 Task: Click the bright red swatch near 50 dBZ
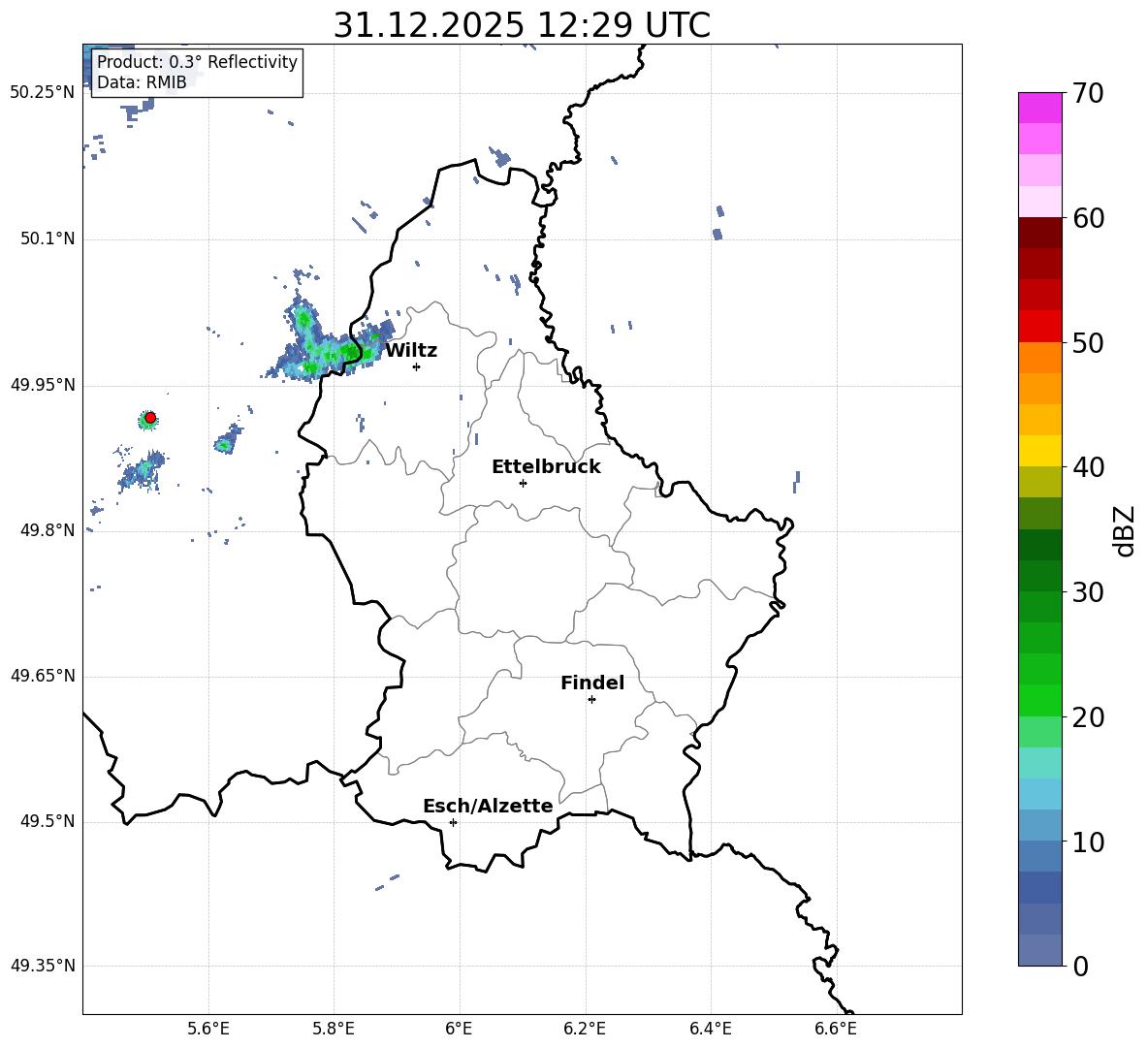[1040, 327]
